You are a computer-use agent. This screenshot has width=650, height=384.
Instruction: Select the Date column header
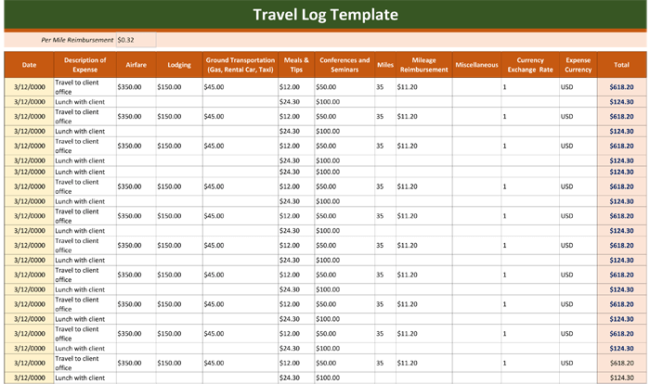point(29,65)
